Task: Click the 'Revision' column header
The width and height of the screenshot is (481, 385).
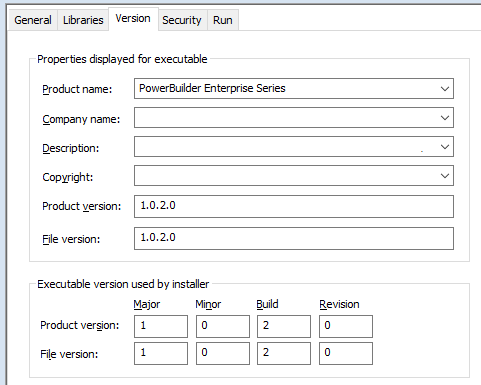Action: 339,304
